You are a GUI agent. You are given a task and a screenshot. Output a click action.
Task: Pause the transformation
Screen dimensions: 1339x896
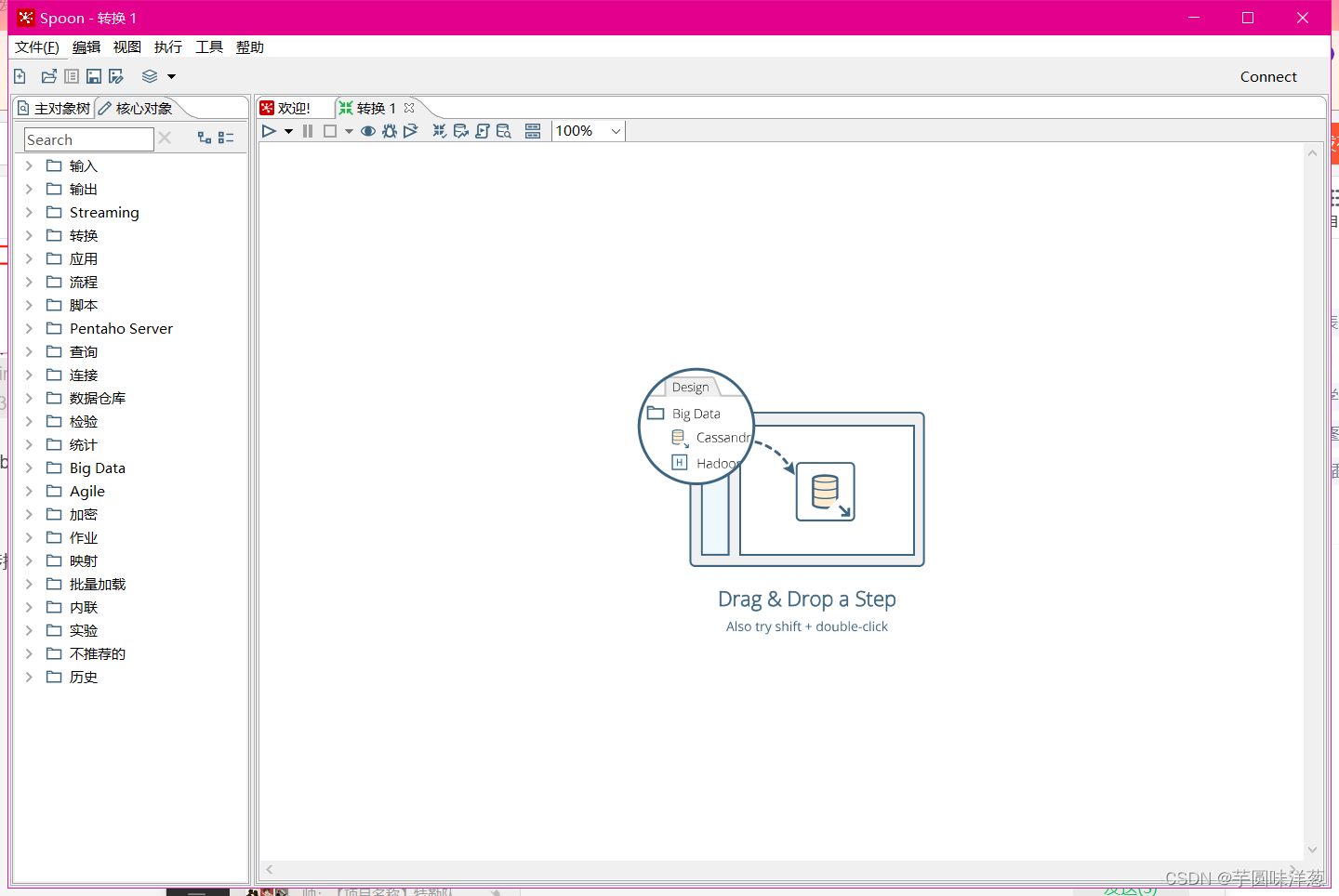click(308, 131)
